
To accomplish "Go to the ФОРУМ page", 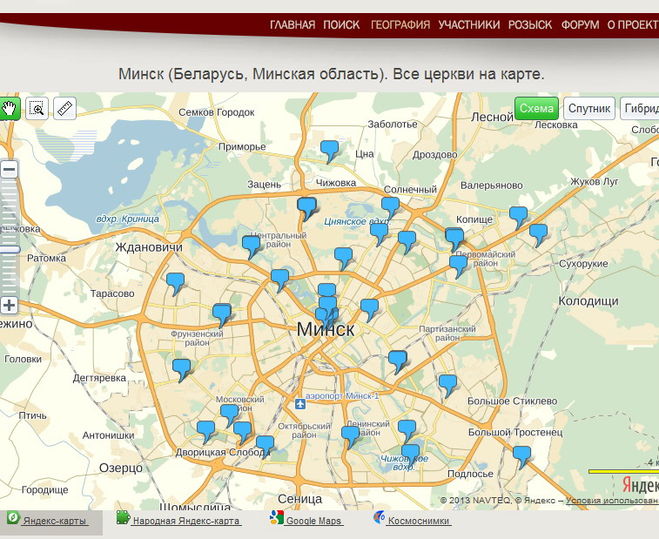I will (580, 24).
